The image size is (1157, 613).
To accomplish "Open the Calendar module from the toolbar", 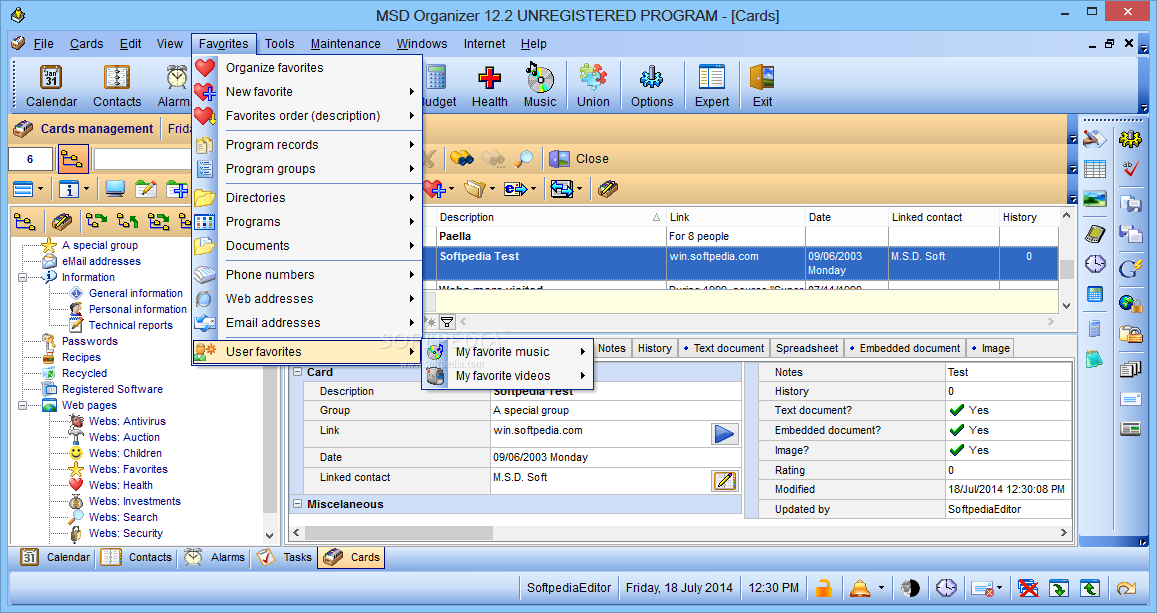I will 51,86.
